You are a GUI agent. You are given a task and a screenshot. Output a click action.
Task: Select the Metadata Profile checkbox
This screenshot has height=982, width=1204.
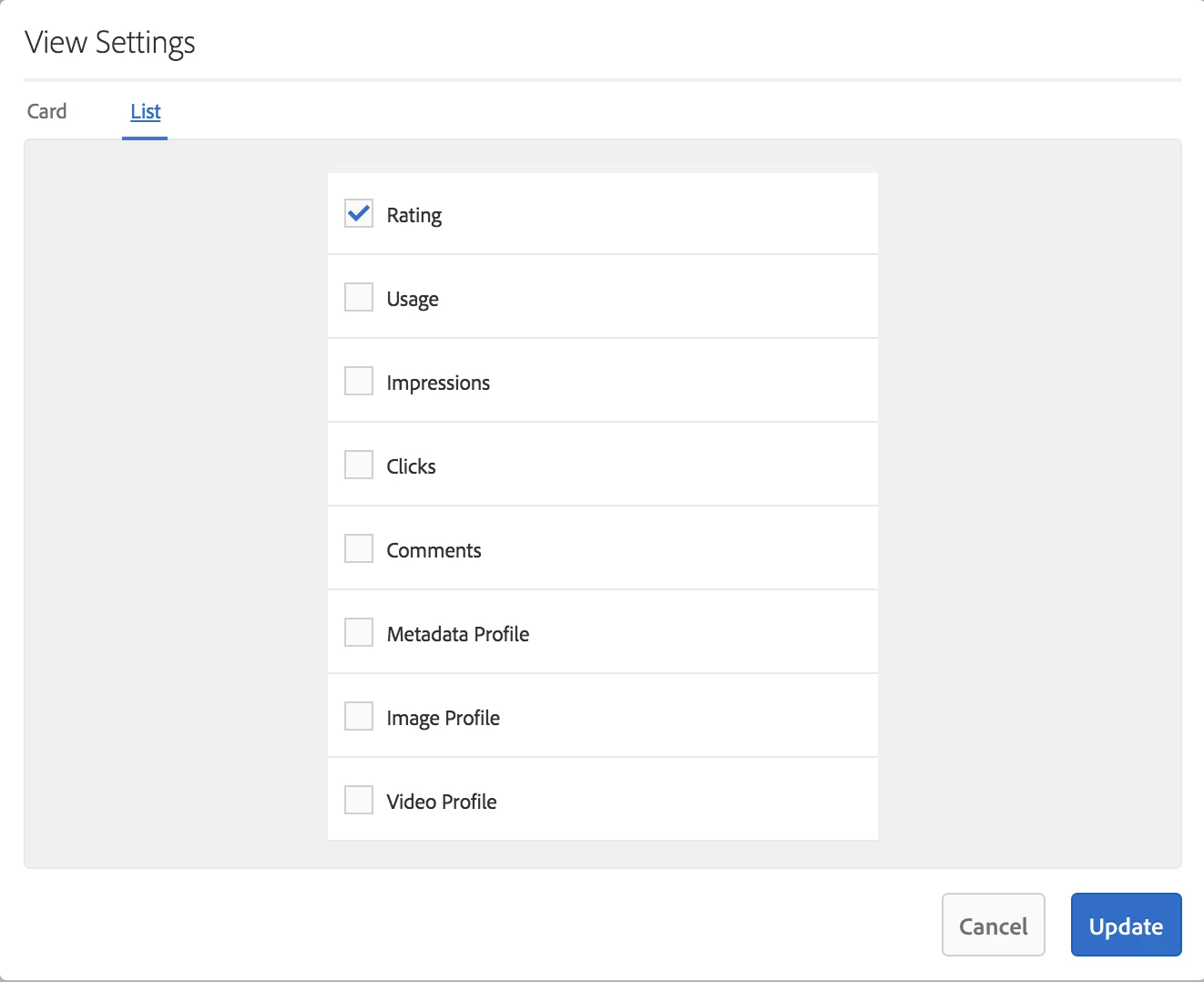click(x=359, y=633)
